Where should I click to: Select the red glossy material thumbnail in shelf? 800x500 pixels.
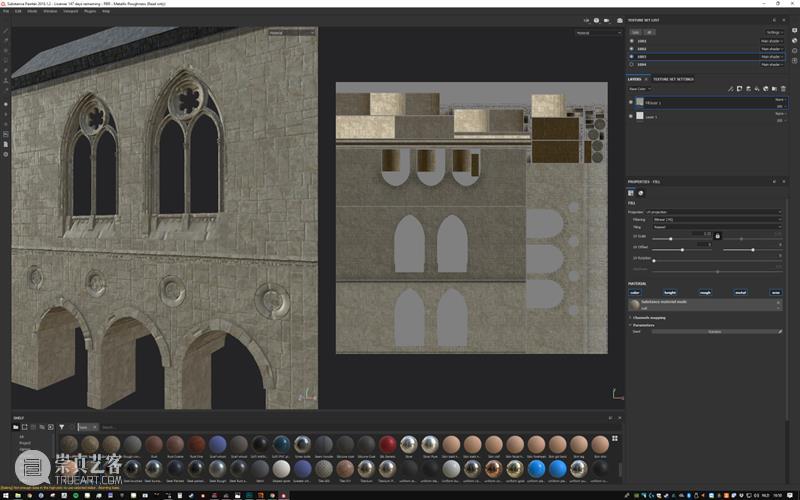pyautogui.click(x=387, y=444)
